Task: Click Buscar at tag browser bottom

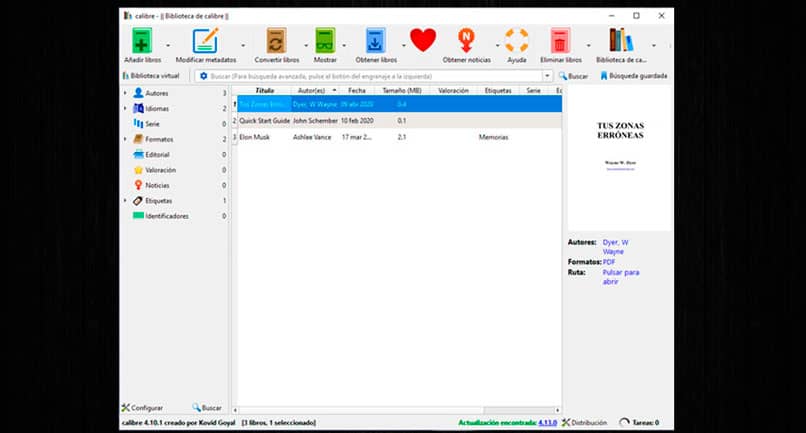Action: click(207, 408)
